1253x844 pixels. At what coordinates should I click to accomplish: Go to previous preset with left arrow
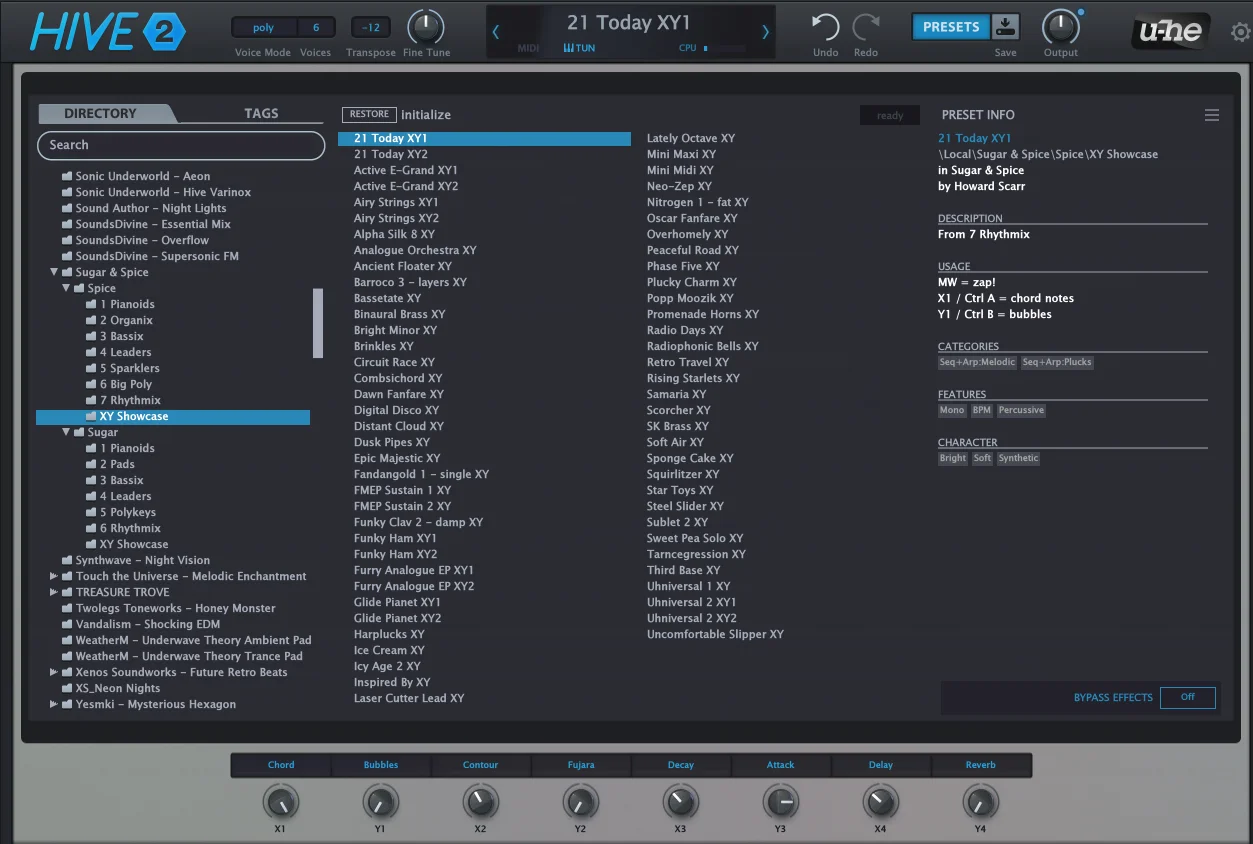(x=496, y=32)
